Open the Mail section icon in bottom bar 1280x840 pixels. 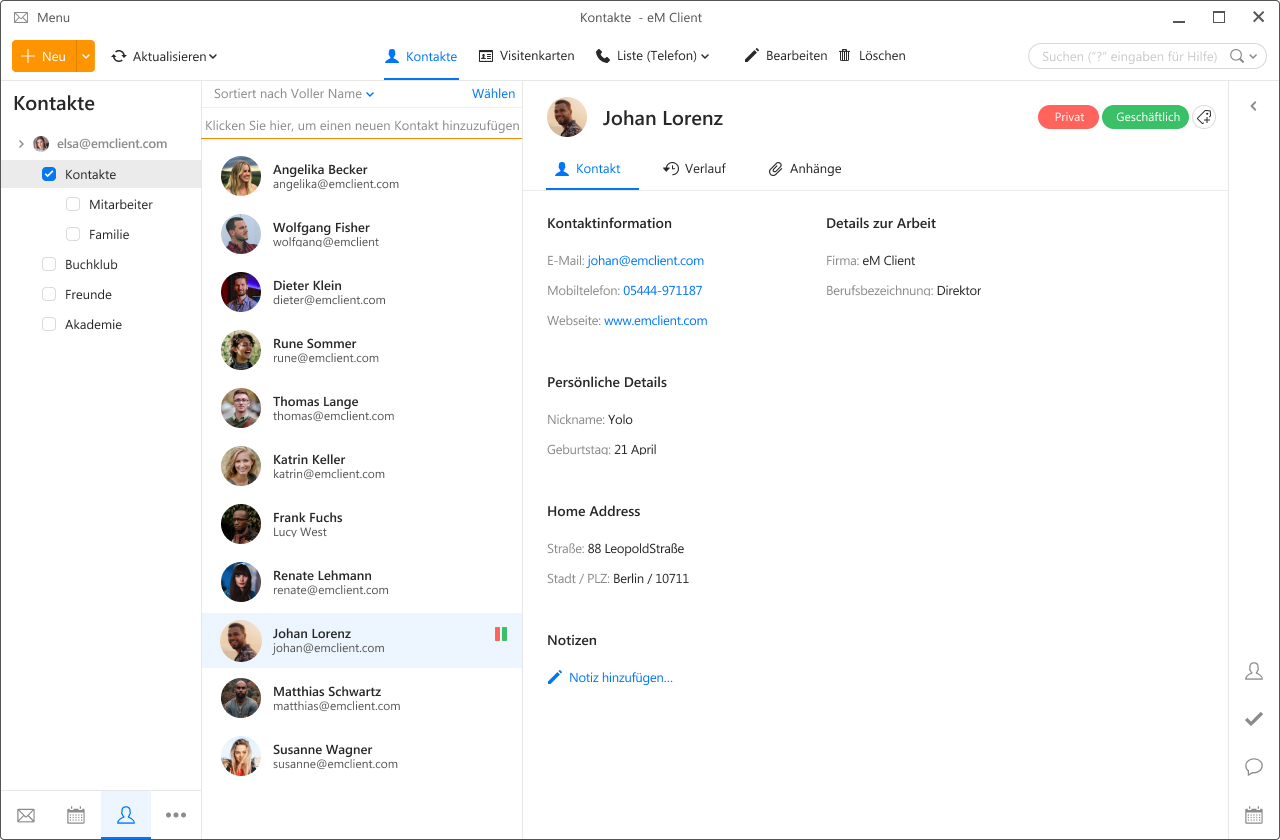point(26,815)
